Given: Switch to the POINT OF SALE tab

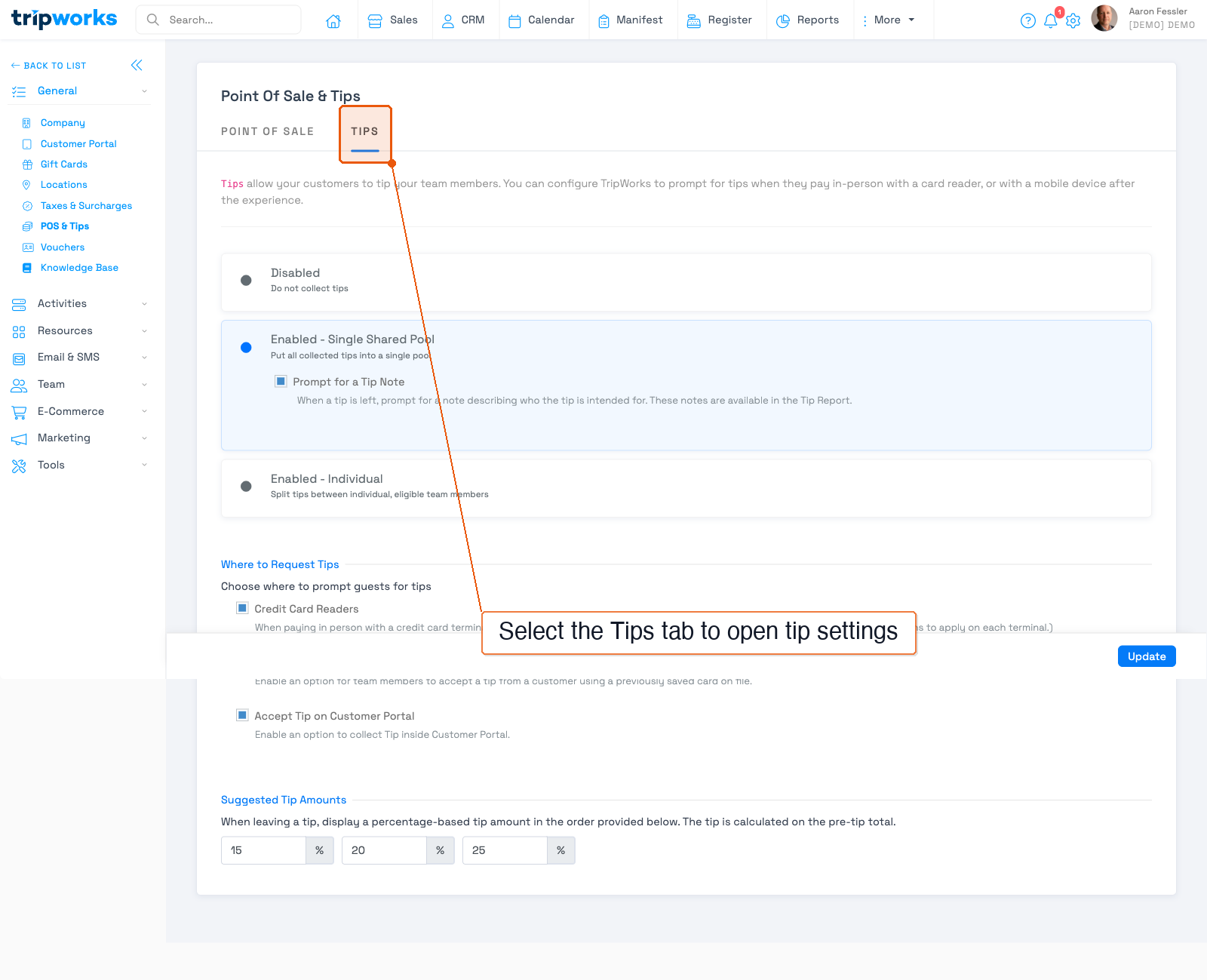Looking at the screenshot, I should pos(268,131).
